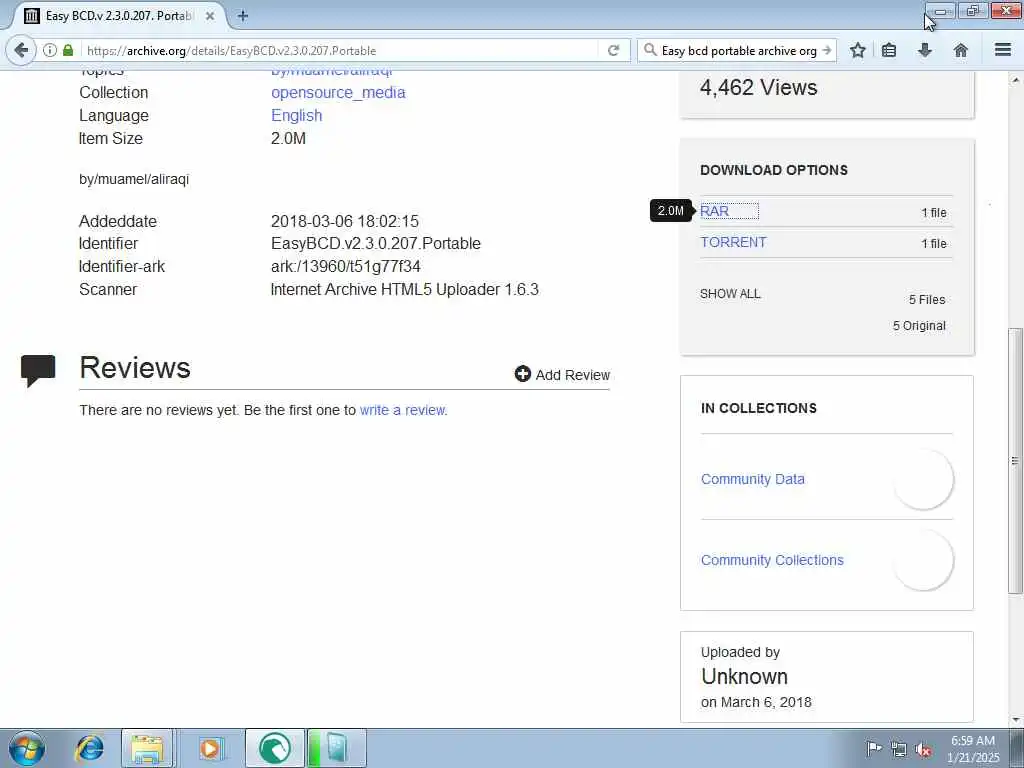Click the network tray icon

899,749
